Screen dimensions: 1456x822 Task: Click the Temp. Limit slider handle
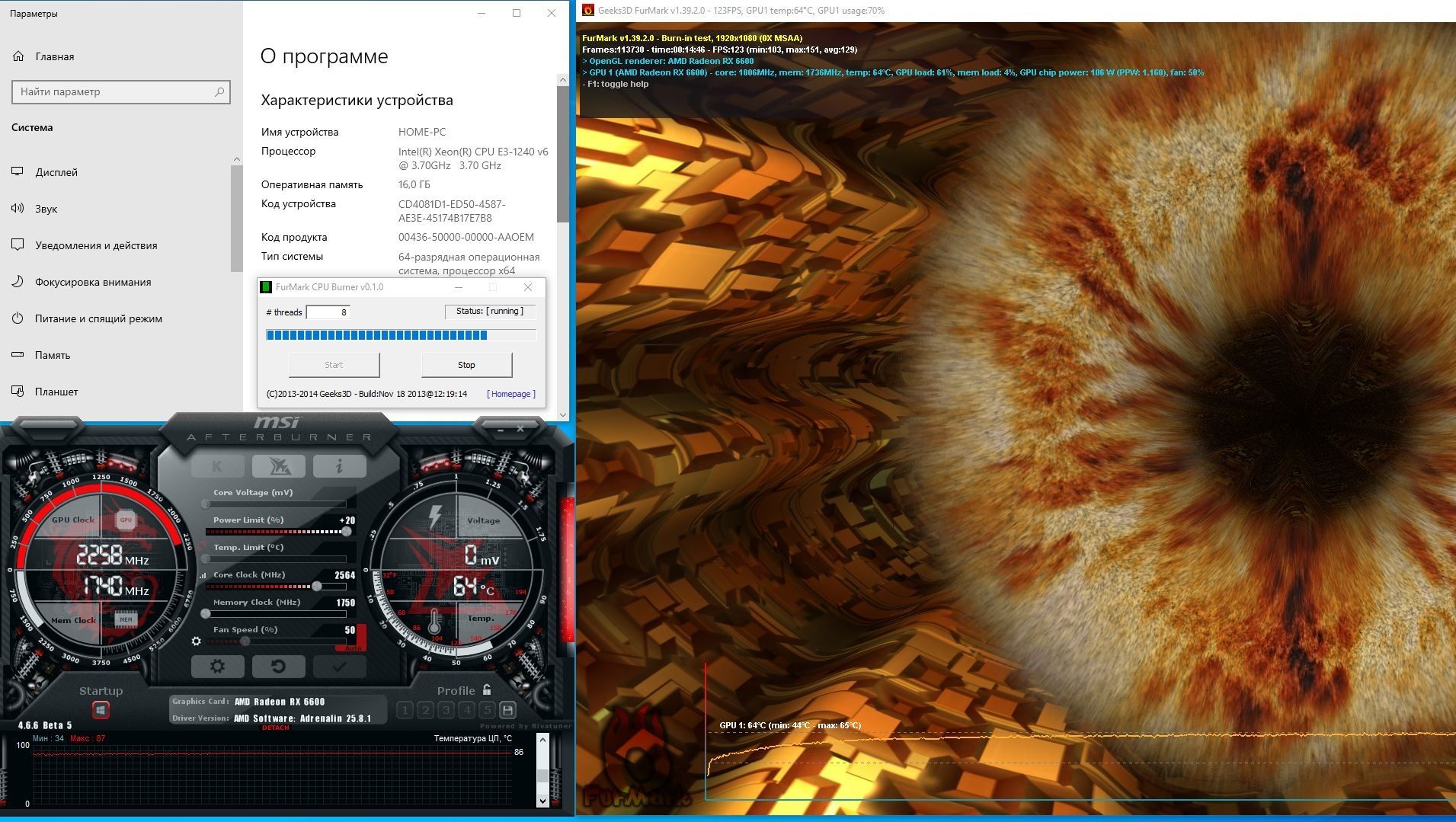[x=205, y=559]
